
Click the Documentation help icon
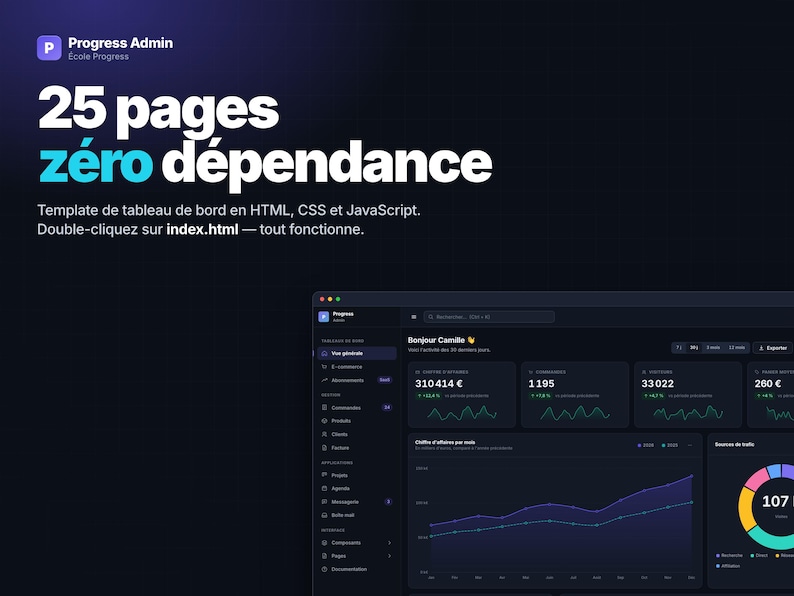tap(325, 569)
